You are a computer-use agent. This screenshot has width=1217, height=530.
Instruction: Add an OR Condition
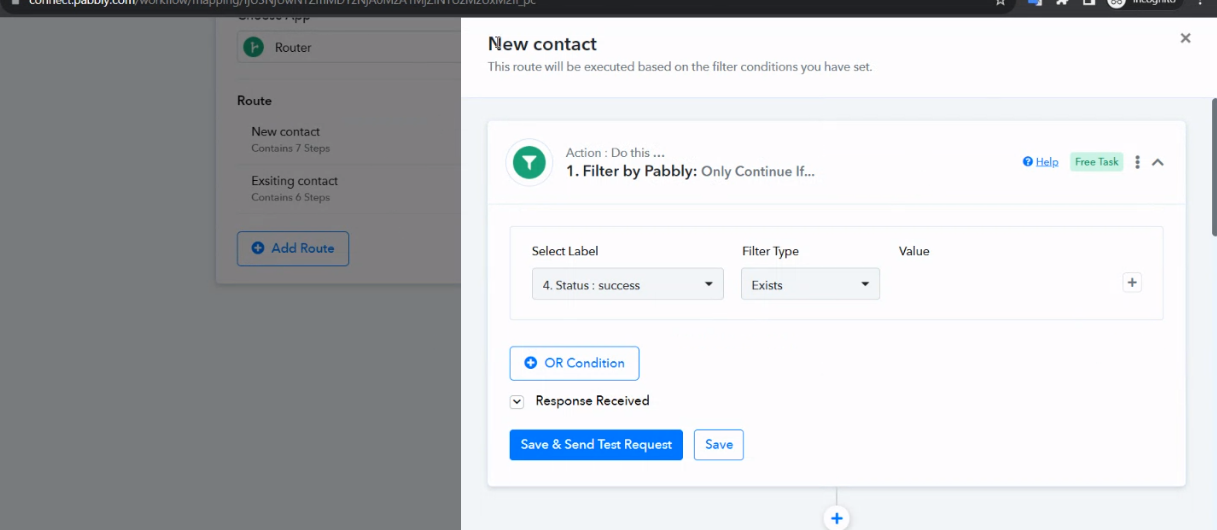click(x=574, y=363)
